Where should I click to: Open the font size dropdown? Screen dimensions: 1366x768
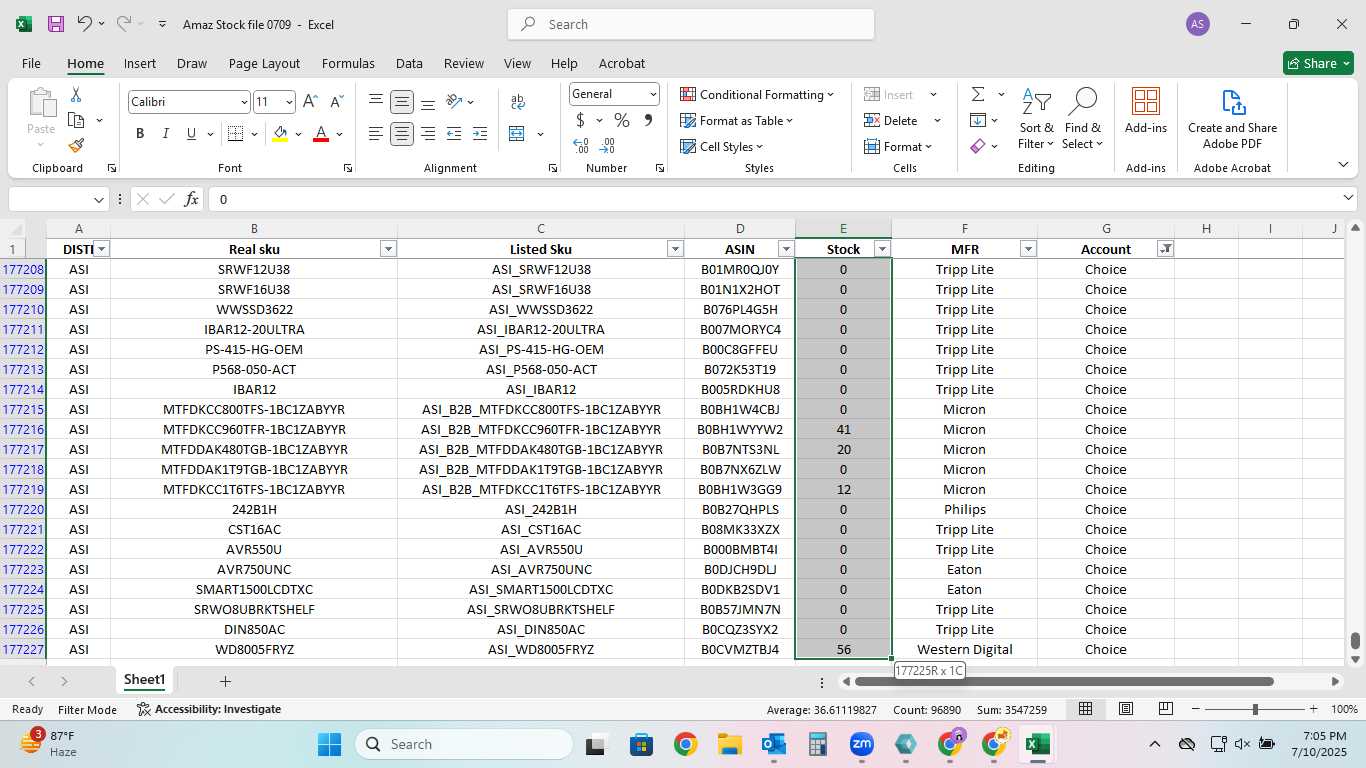290,102
